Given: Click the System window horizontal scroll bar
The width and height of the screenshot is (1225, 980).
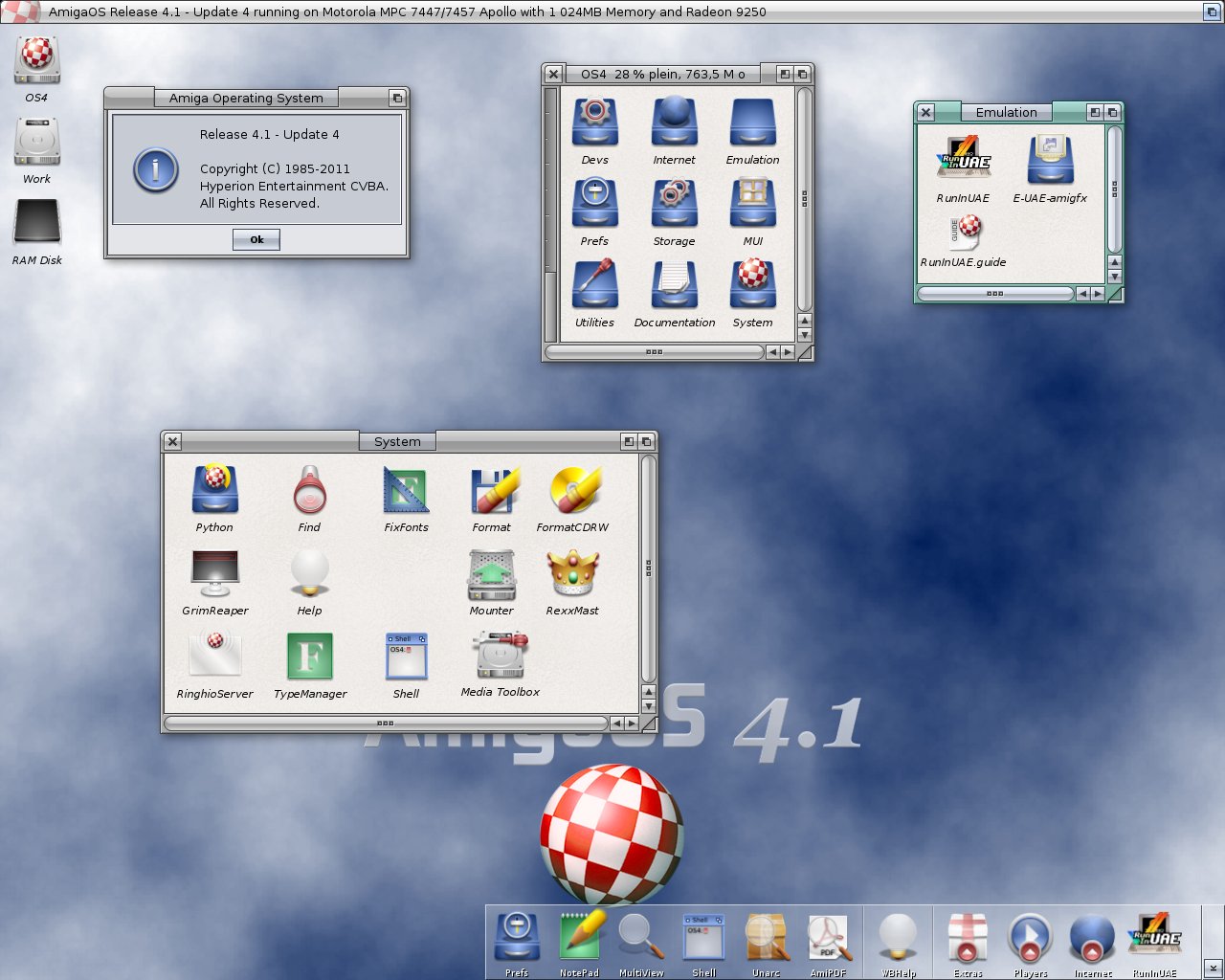Looking at the screenshot, I should click(386, 724).
